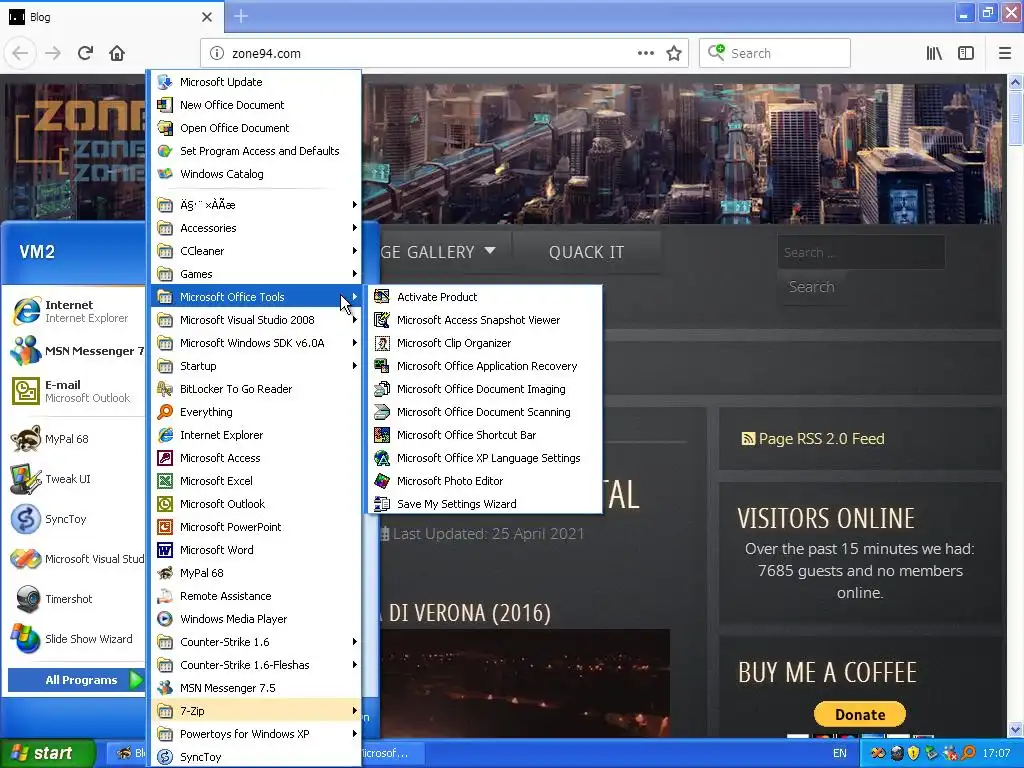Launch BitLocker To Go Reader
The height and width of the screenshot is (768, 1024).
(256, 389)
